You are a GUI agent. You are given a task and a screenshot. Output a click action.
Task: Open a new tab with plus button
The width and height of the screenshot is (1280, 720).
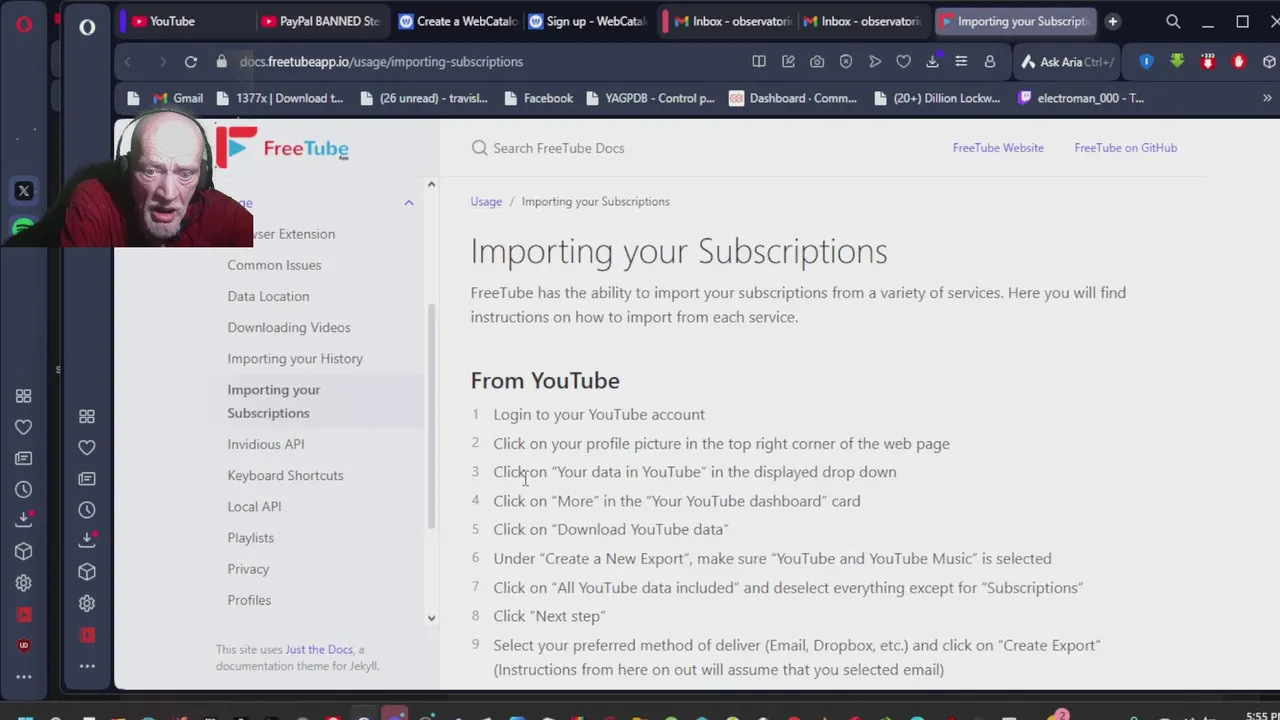tap(1112, 21)
